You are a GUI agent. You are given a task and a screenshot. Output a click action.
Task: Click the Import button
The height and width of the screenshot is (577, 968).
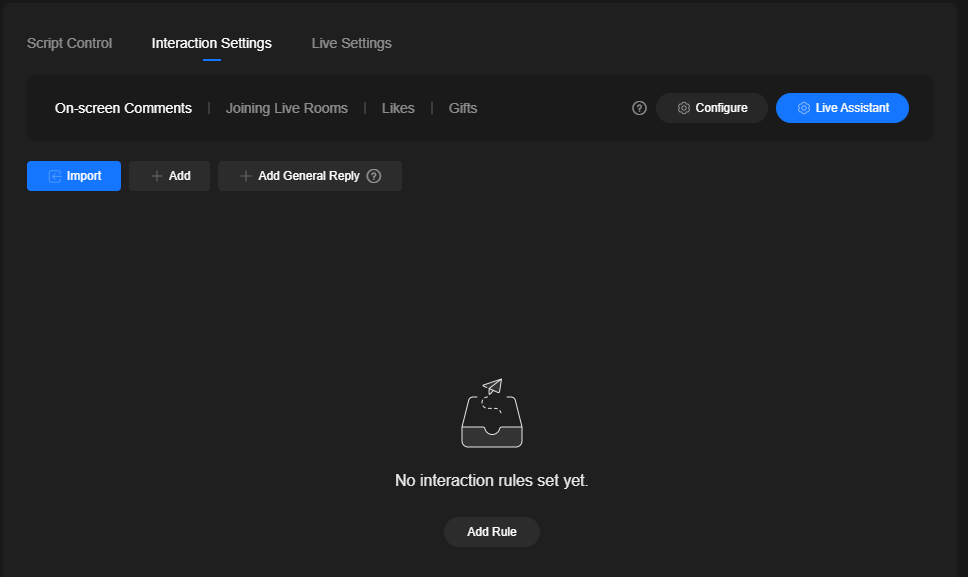74,176
